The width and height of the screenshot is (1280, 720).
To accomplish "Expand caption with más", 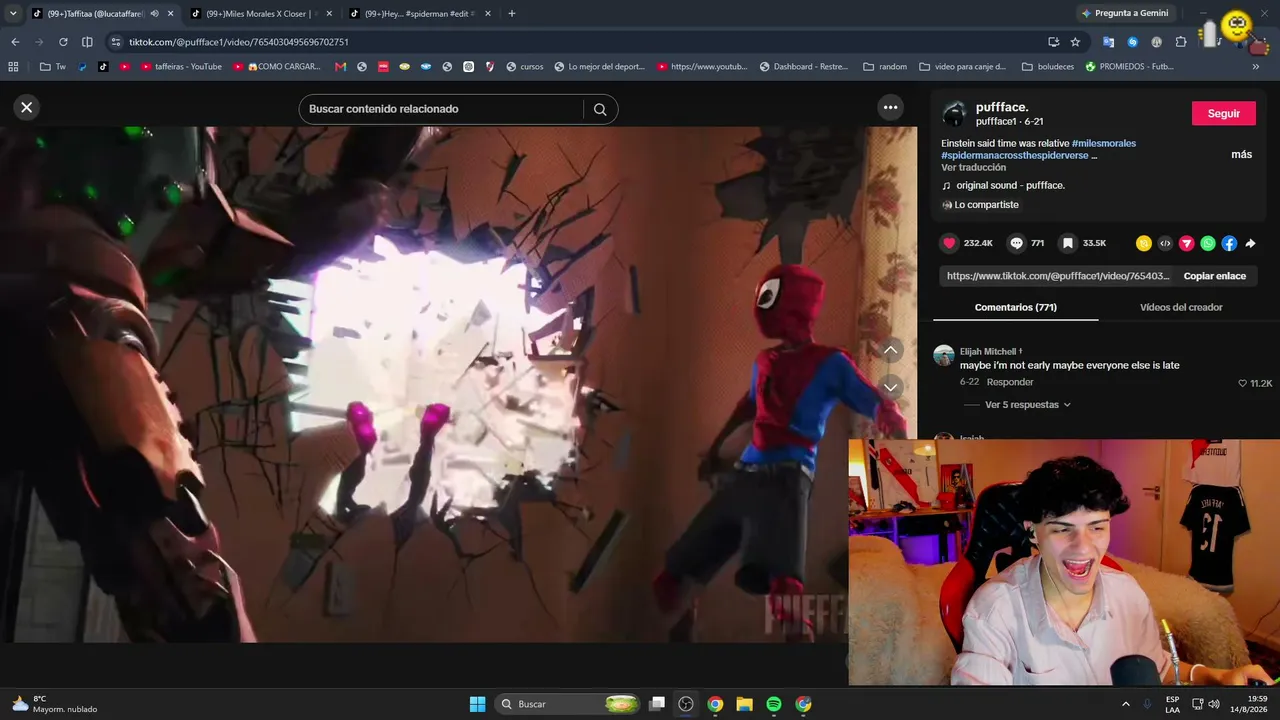I will point(1241,155).
